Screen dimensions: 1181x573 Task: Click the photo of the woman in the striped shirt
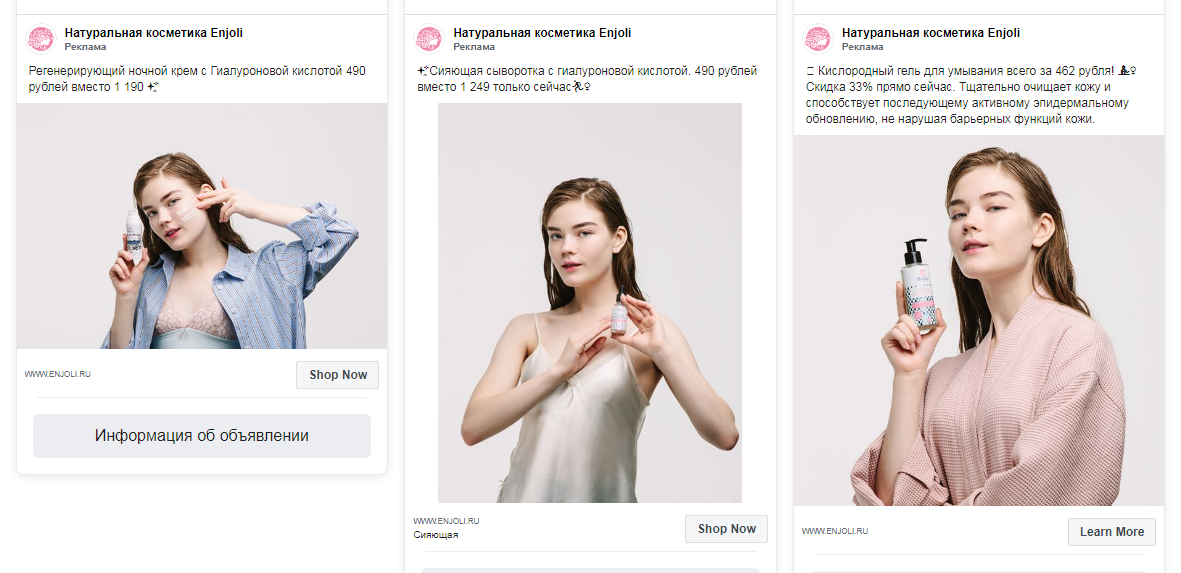pos(202,226)
